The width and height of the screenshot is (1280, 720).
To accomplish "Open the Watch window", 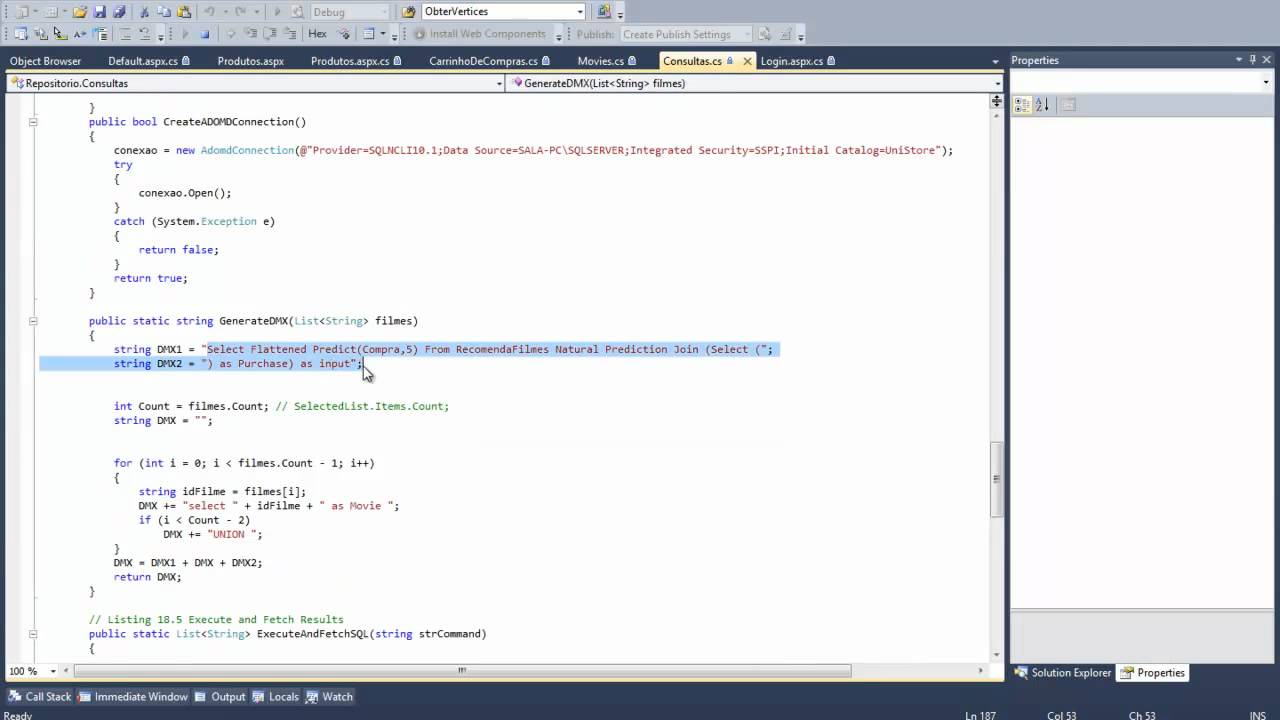I will click(330, 696).
